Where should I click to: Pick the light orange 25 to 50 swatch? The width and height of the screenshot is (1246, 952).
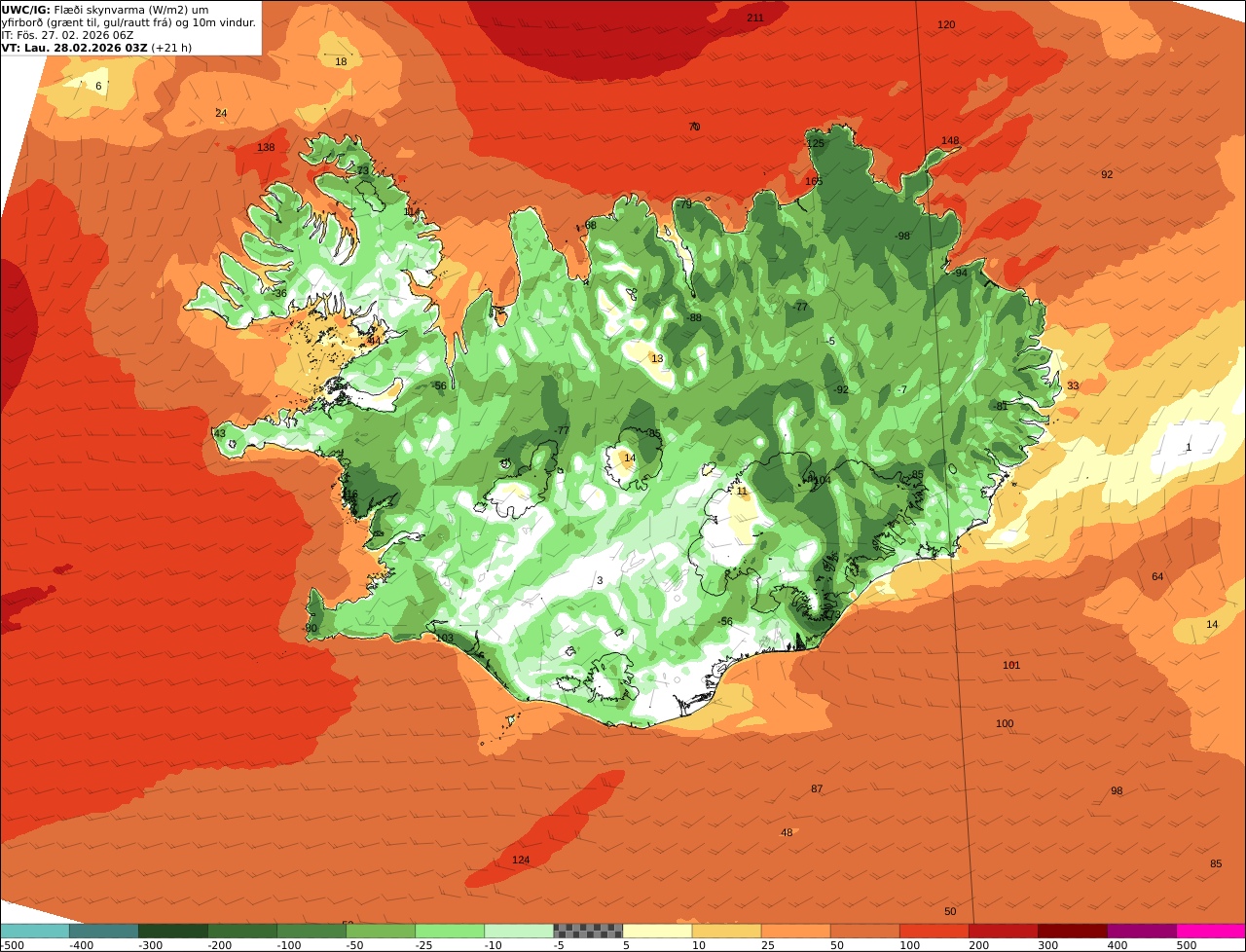[795, 931]
